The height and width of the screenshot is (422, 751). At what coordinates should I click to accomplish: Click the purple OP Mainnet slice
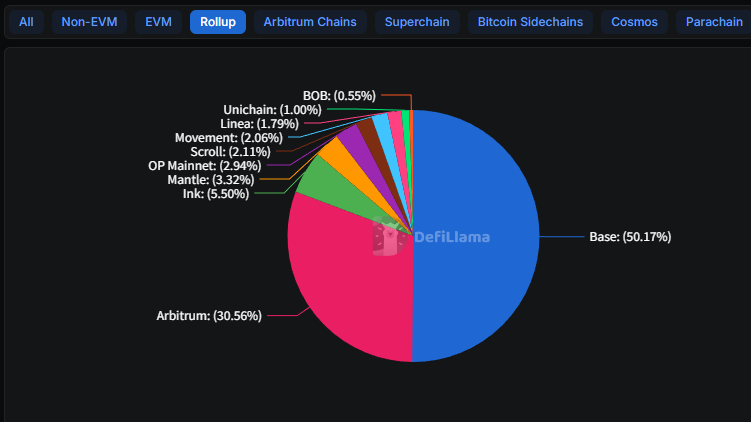click(x=357, y=144)
